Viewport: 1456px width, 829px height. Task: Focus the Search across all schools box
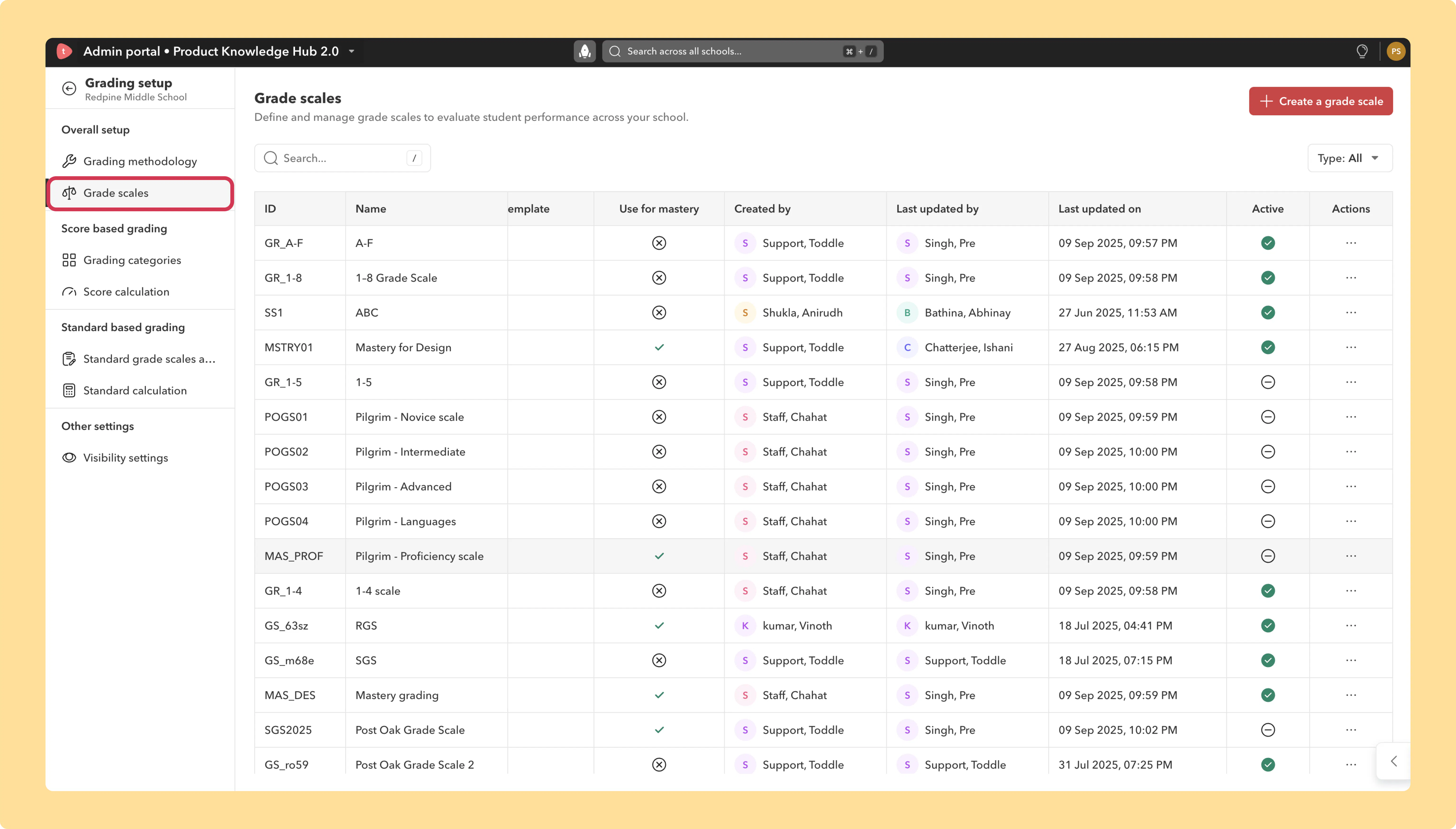coord(742,51)
